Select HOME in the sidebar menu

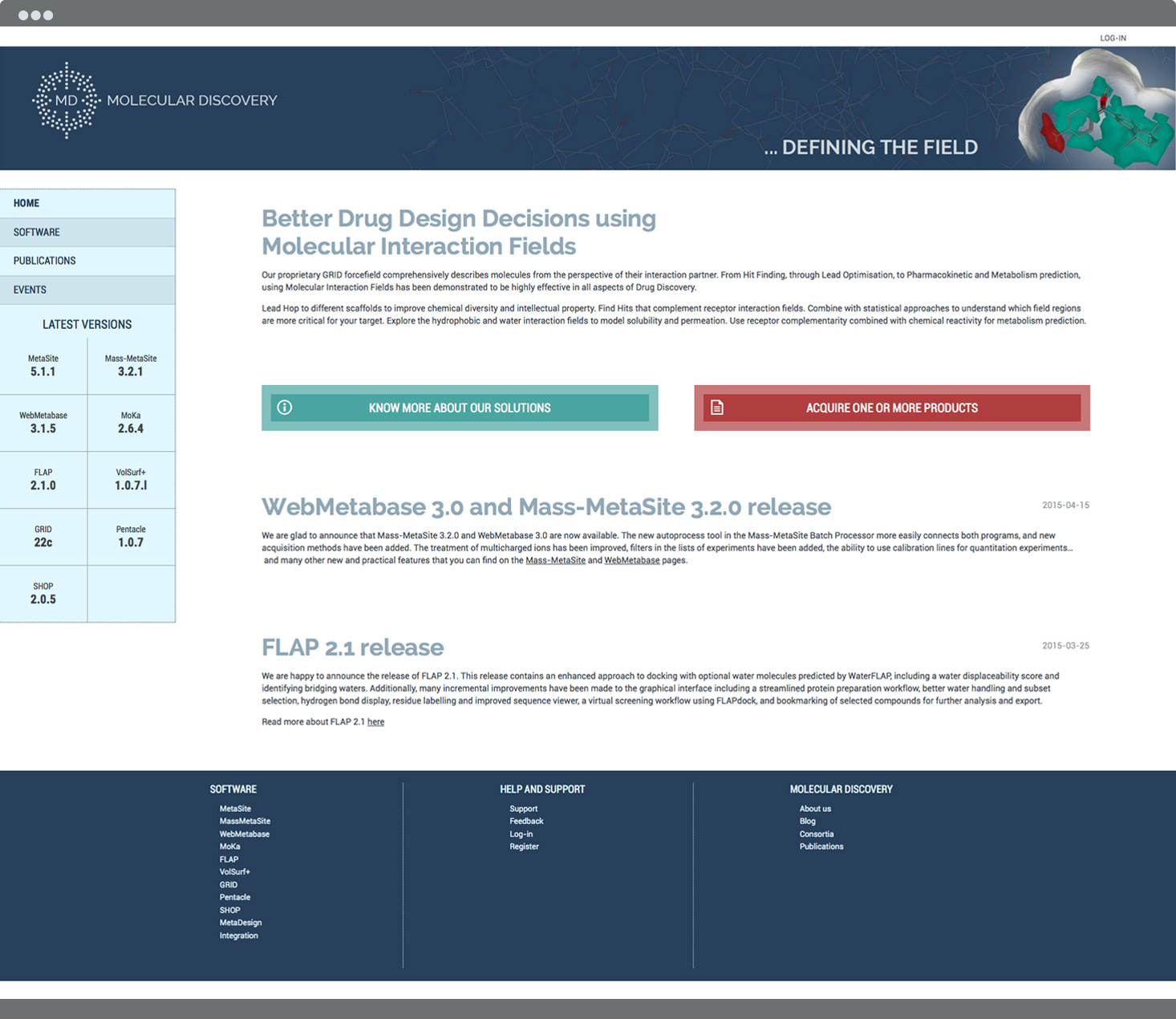pyautogui.click(x=87, y=204)
